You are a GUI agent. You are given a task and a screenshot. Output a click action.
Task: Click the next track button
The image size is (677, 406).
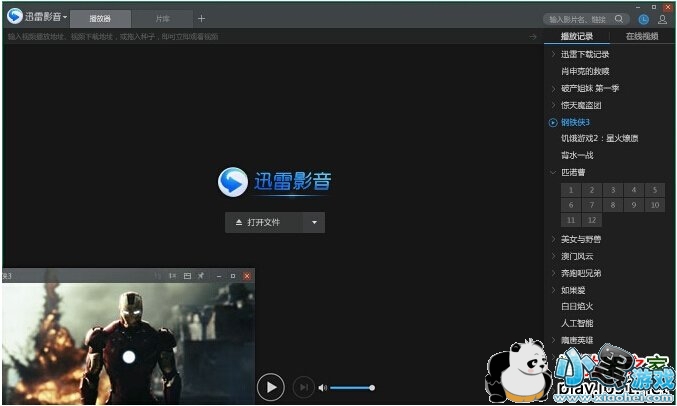point(304,387)
